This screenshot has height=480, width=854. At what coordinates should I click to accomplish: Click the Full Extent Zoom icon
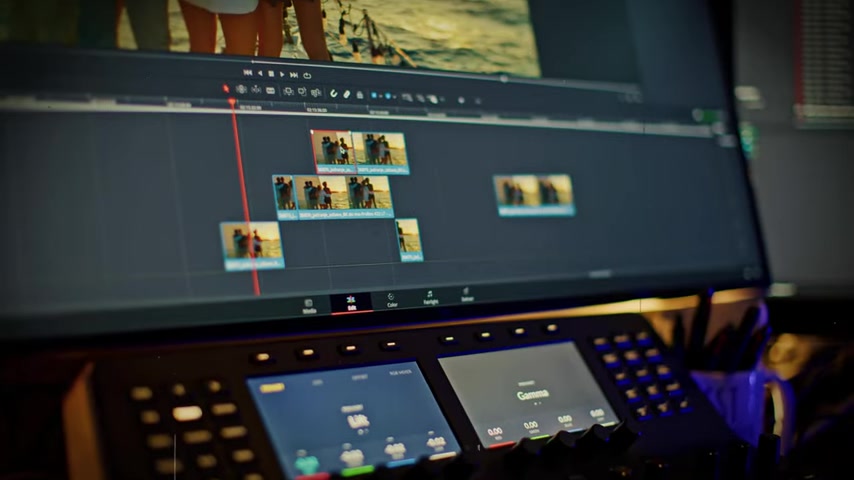click(407, 98)
